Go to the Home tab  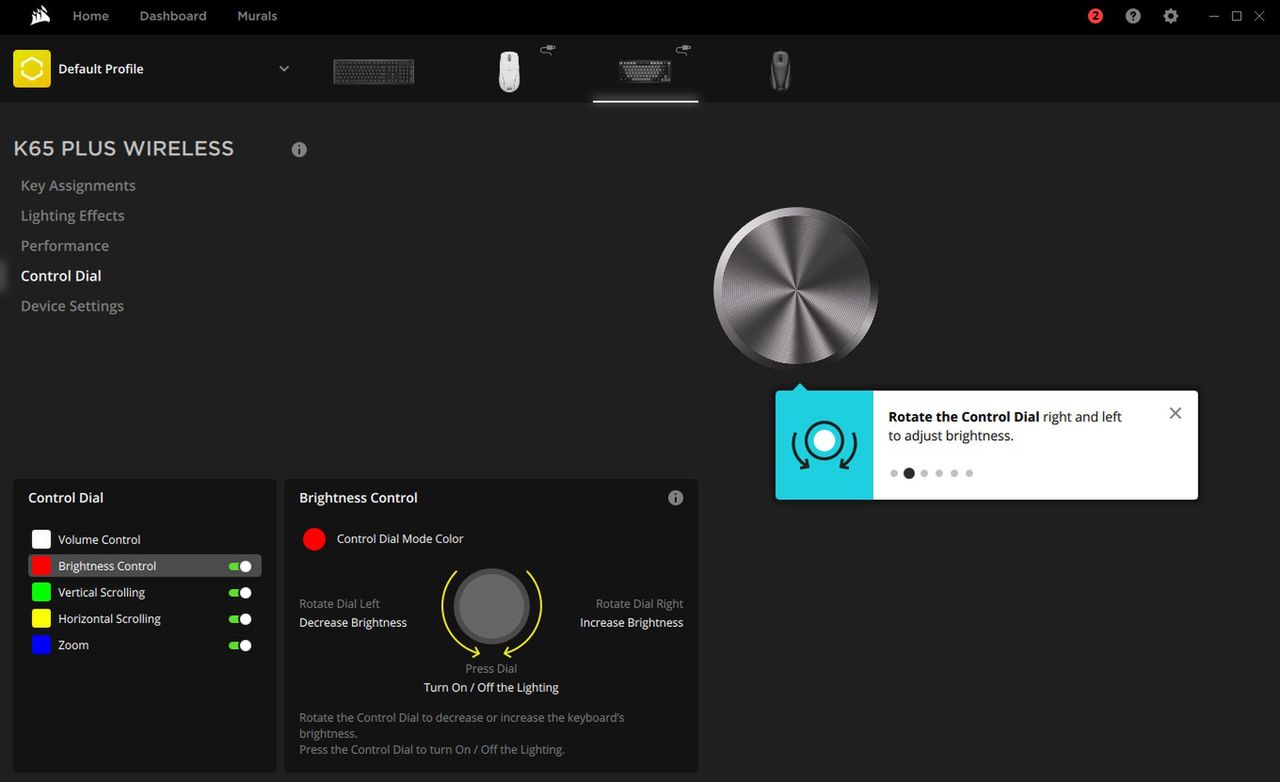91,16
